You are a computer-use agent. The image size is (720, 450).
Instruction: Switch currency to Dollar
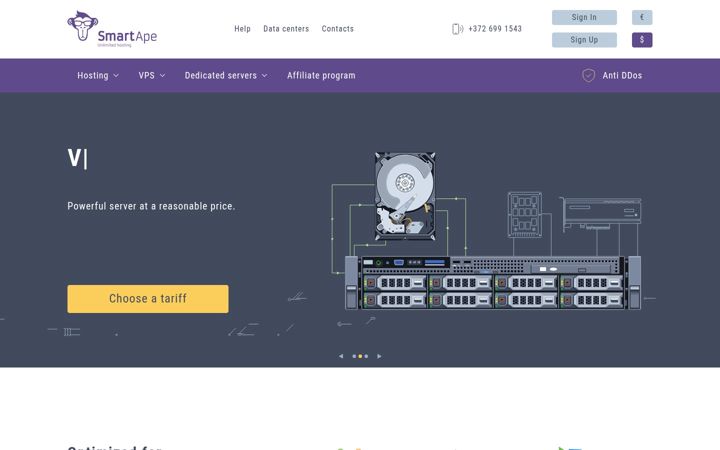[642, 40]
